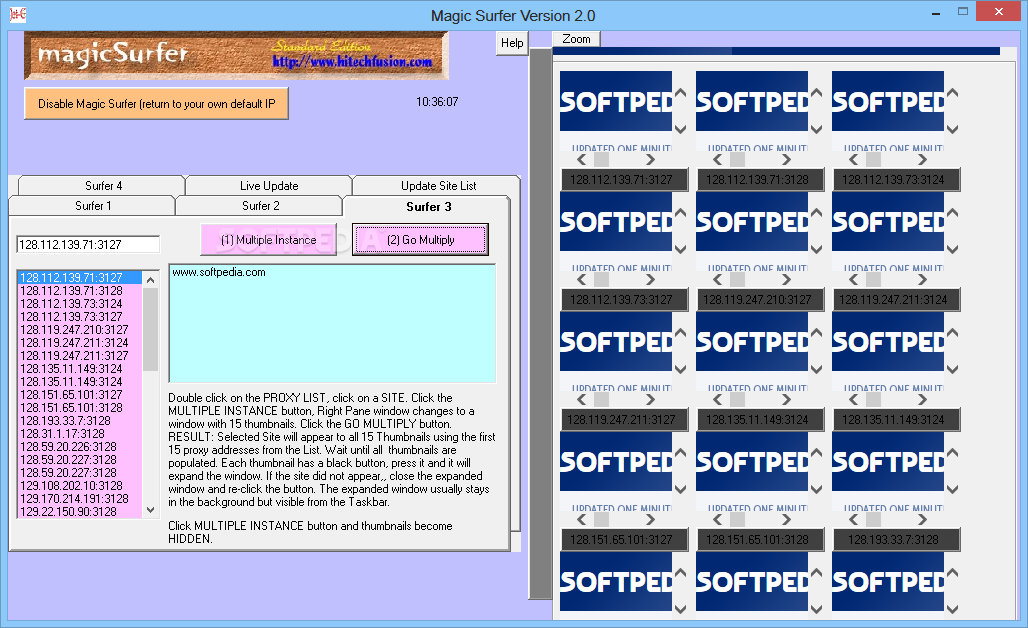Click right arrow under thumbnail above 128.119.247.210:3127 button

[786, 279]
